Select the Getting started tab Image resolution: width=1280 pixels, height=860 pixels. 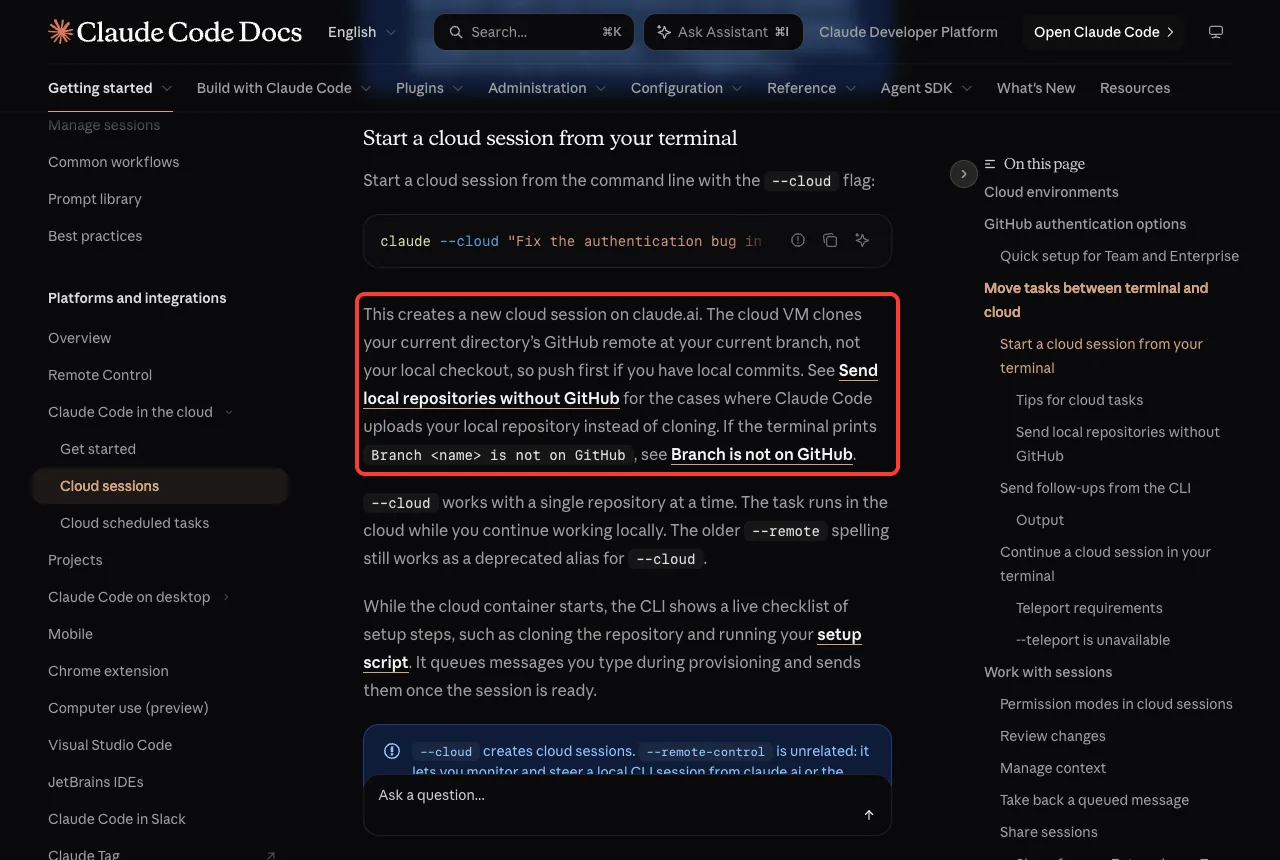[x=110, y=88]
